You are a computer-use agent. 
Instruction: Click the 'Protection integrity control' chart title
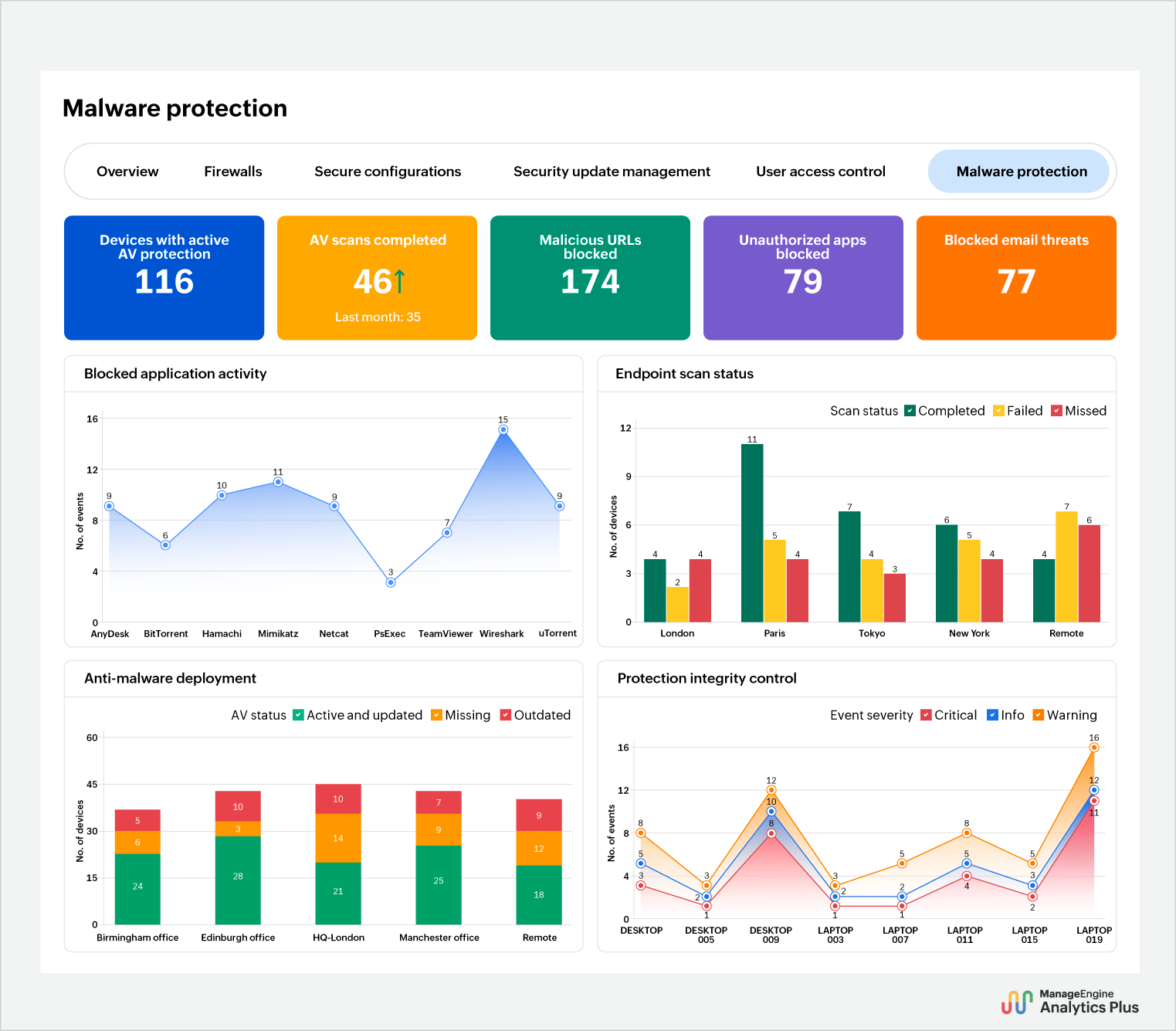coord(707,678)
